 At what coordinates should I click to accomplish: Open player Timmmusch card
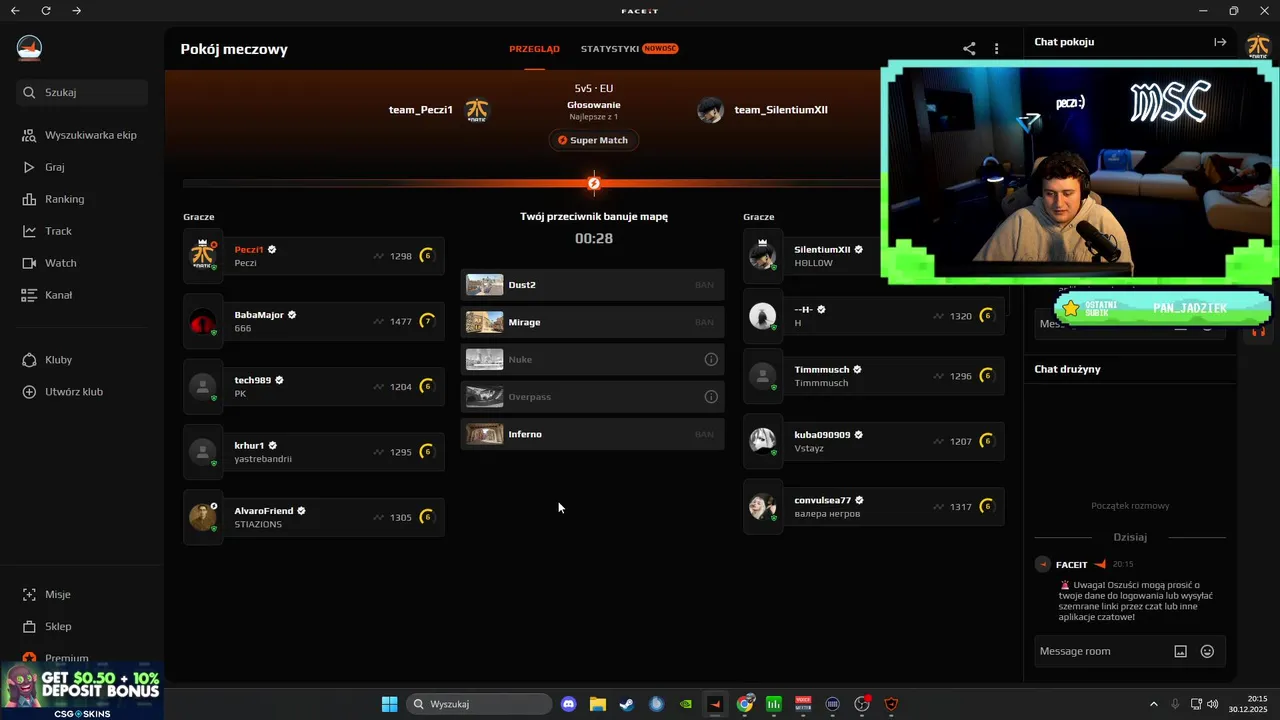(x=874, y=376)
